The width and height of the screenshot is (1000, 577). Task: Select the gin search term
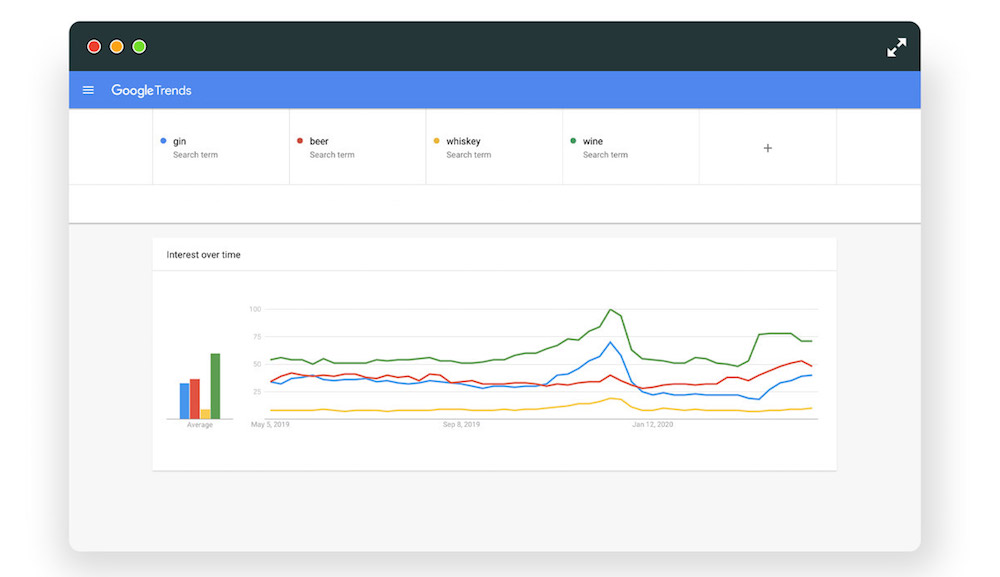[180, 142]
